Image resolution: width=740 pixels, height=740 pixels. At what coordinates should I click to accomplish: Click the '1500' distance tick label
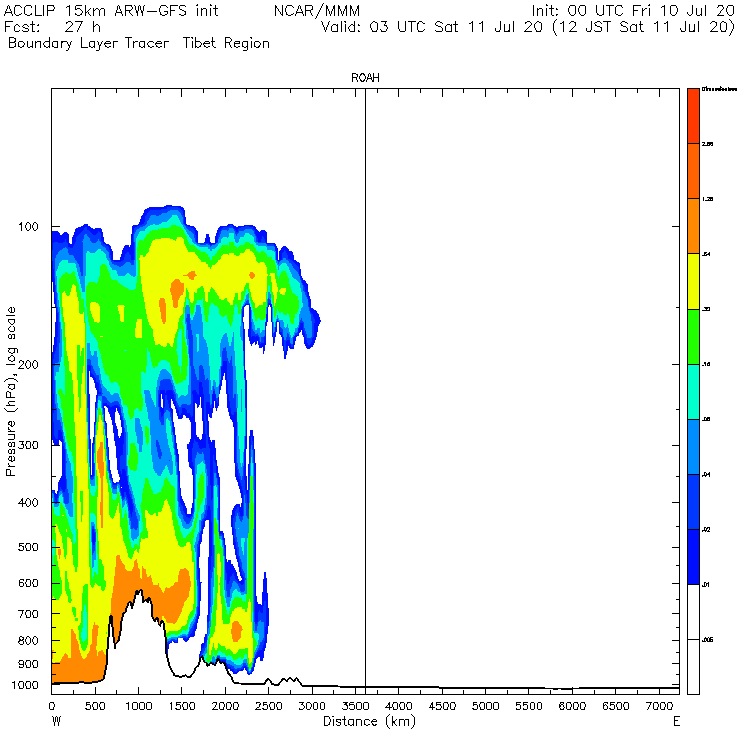point(182,706)
